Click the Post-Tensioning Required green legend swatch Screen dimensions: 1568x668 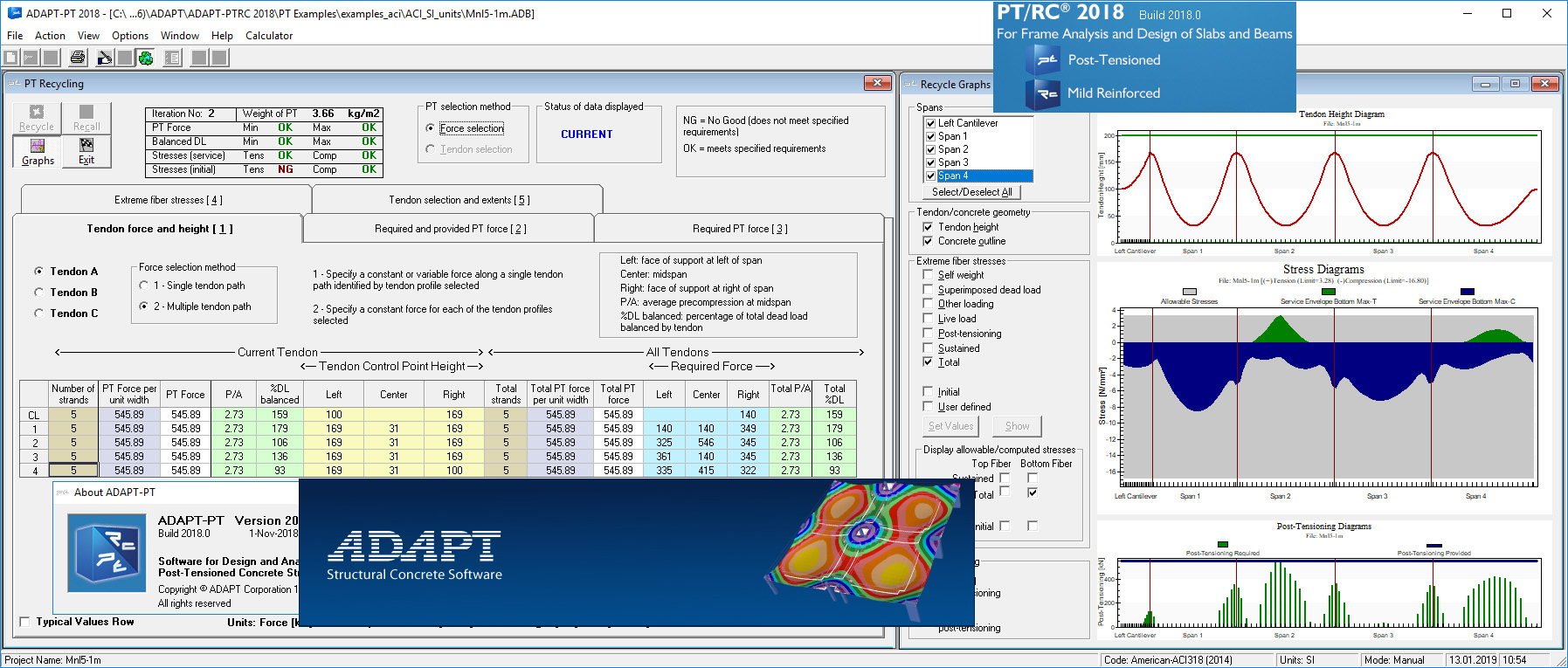[1222, 544]
